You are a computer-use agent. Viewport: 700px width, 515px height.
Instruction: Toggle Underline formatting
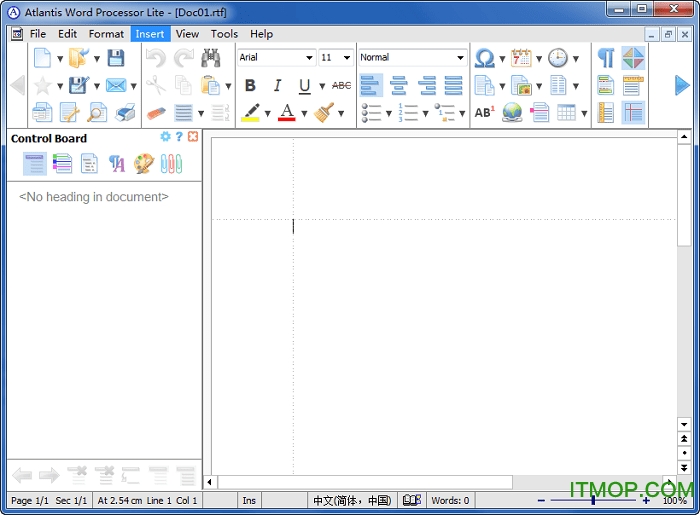[304, 86]
